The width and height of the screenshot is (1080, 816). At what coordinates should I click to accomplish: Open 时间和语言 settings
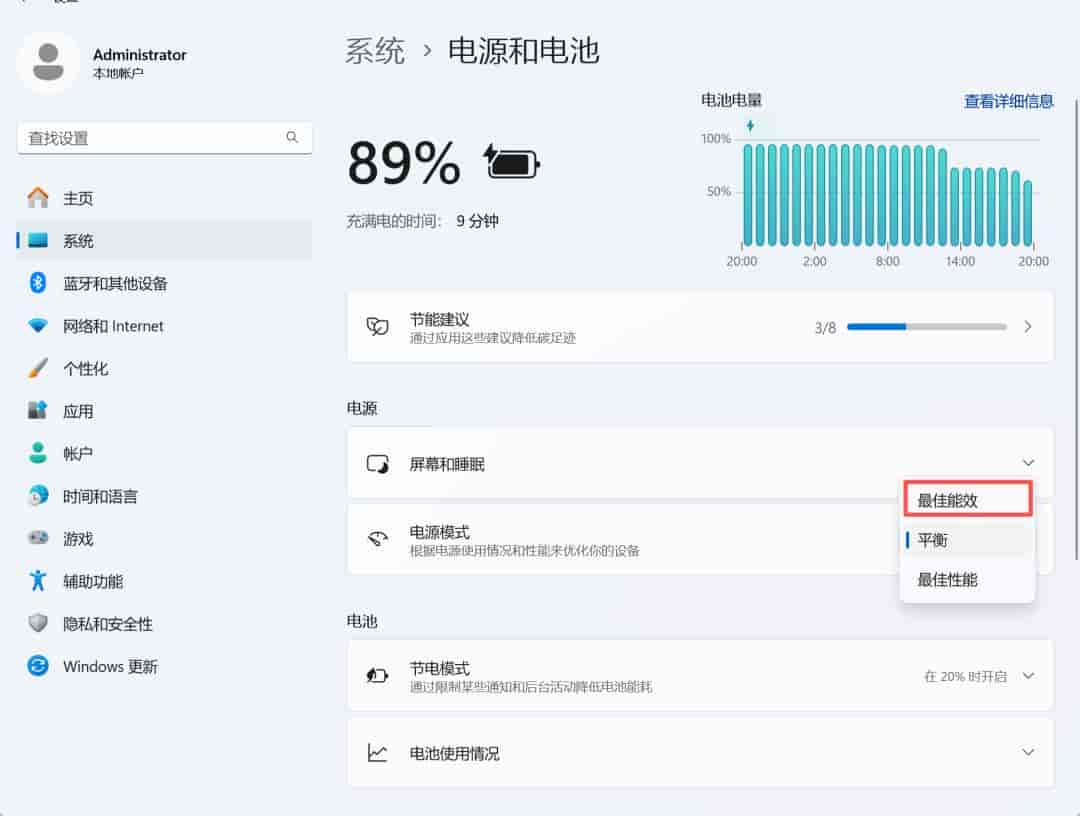[164, 496]
